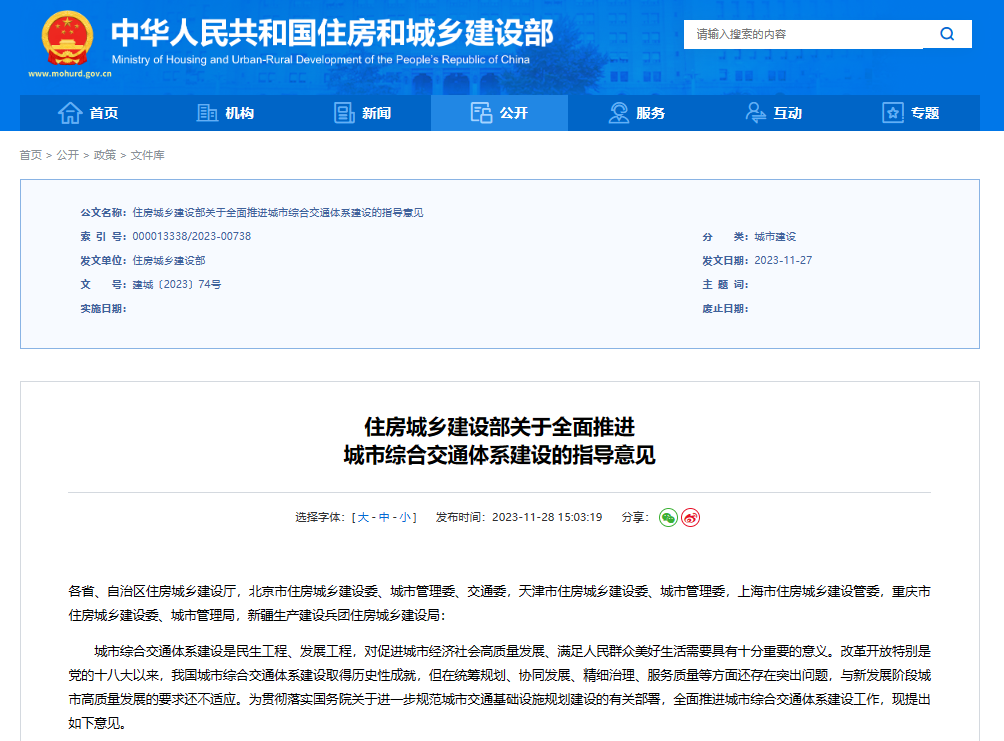Share article via Weibo icon
The width and height of the screenshot is (1004, 741).
pos(690,517)
